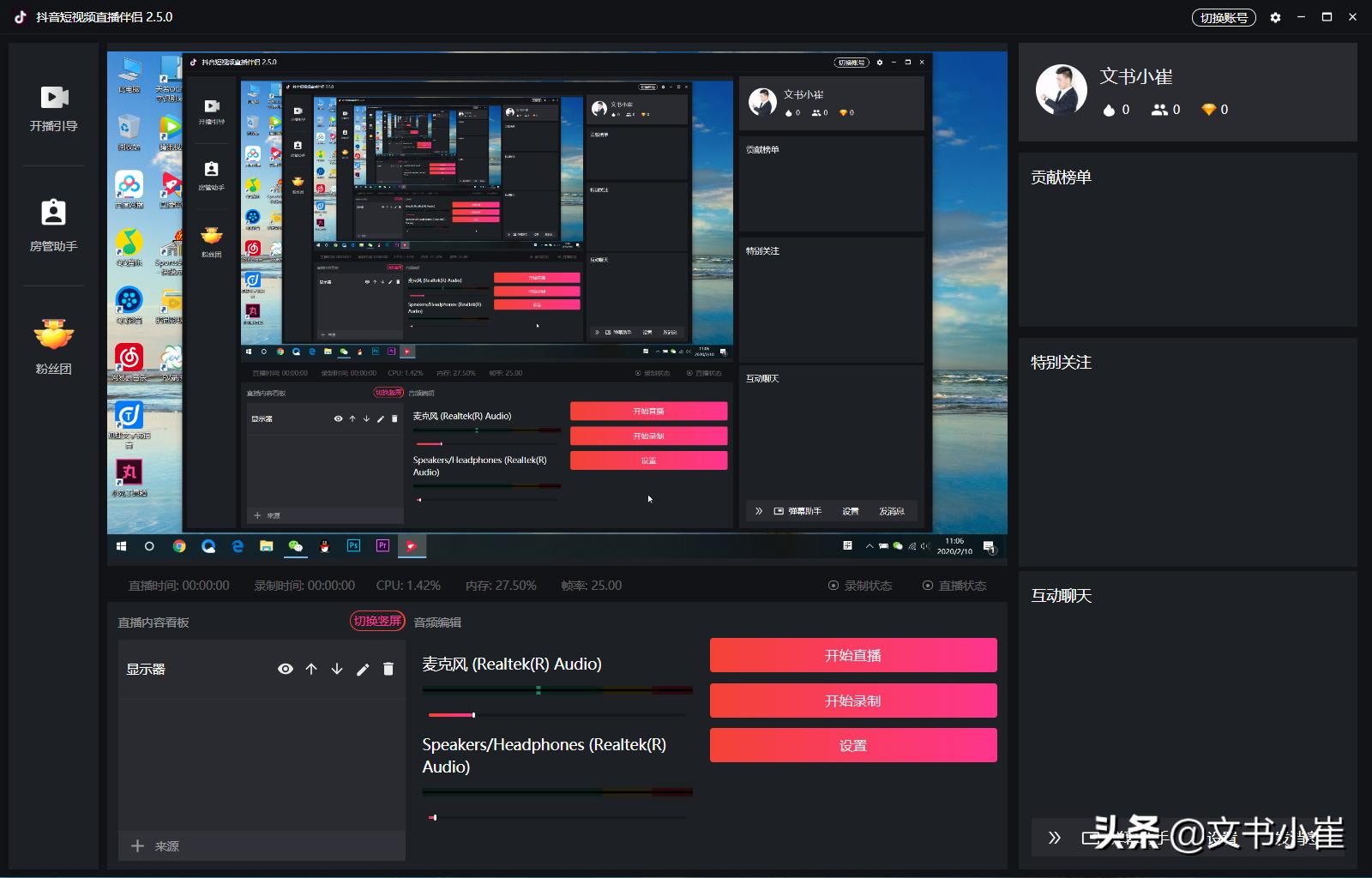Click the flame count icon under the username
Viewport: 1372px width, 878px height.
(x=1109, y=110)
